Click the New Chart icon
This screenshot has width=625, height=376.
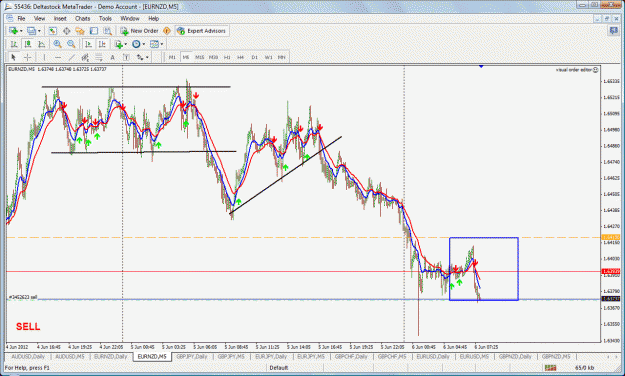[13, 31]
